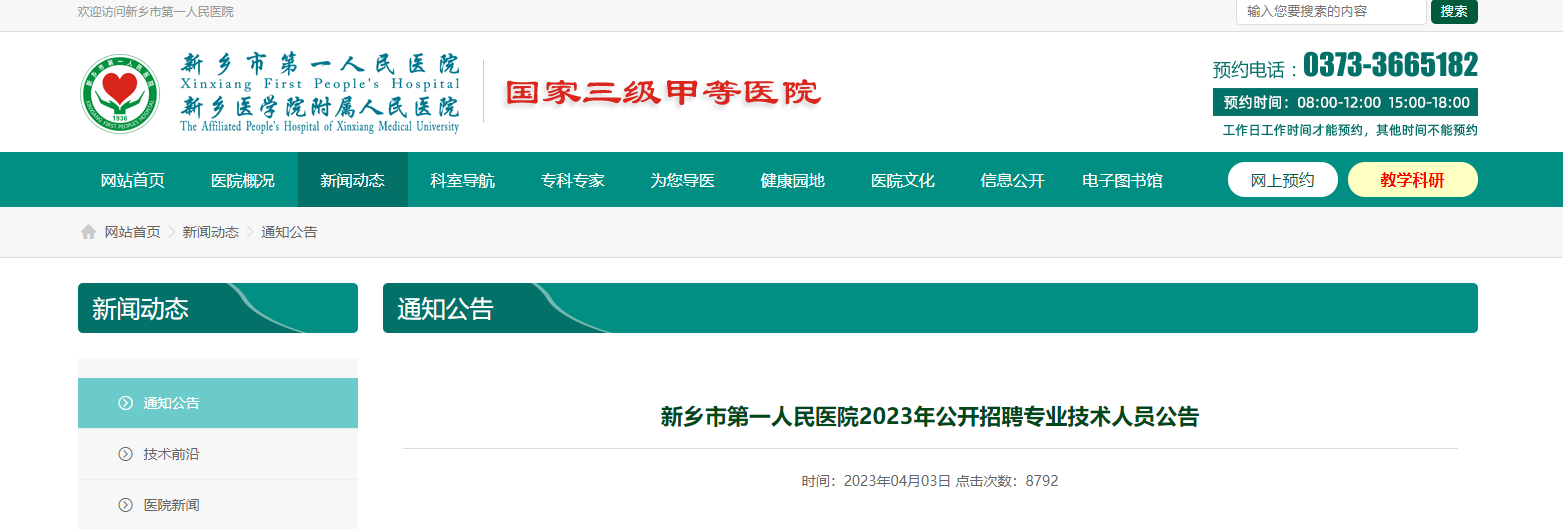This screenshot has width=1563, height=529.
Task: Open 专科专家 navigation item
Action: pyautogui.click(x=573, y=180)
